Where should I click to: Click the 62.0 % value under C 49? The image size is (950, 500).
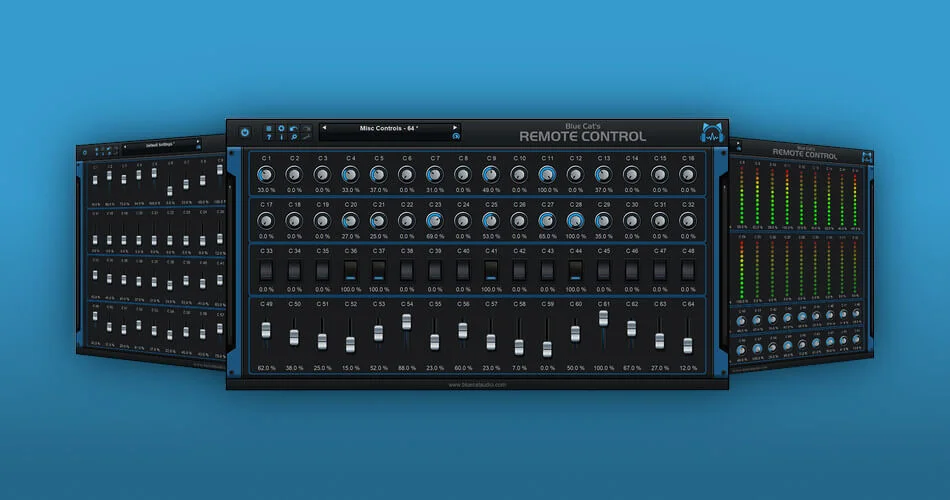(266, 368)
